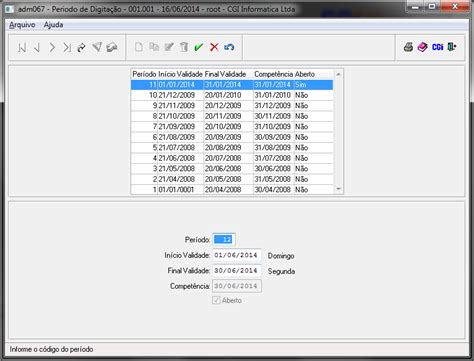Image resolution: width=474 pixels, height=361 pixels.
Task: Go to the previous record icon
Action: coord(37,48)
